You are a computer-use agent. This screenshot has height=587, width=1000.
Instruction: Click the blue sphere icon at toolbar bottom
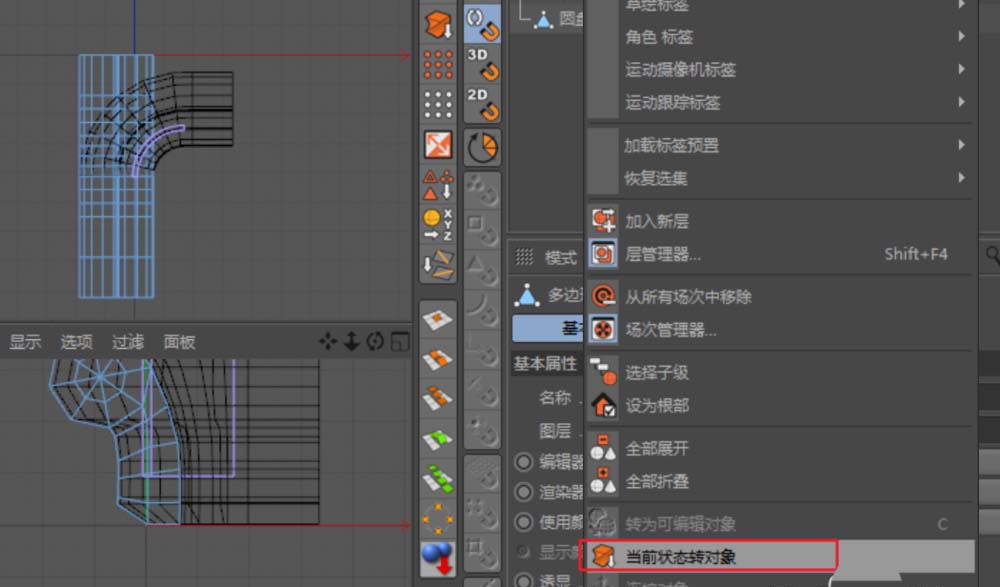[437, 557]
